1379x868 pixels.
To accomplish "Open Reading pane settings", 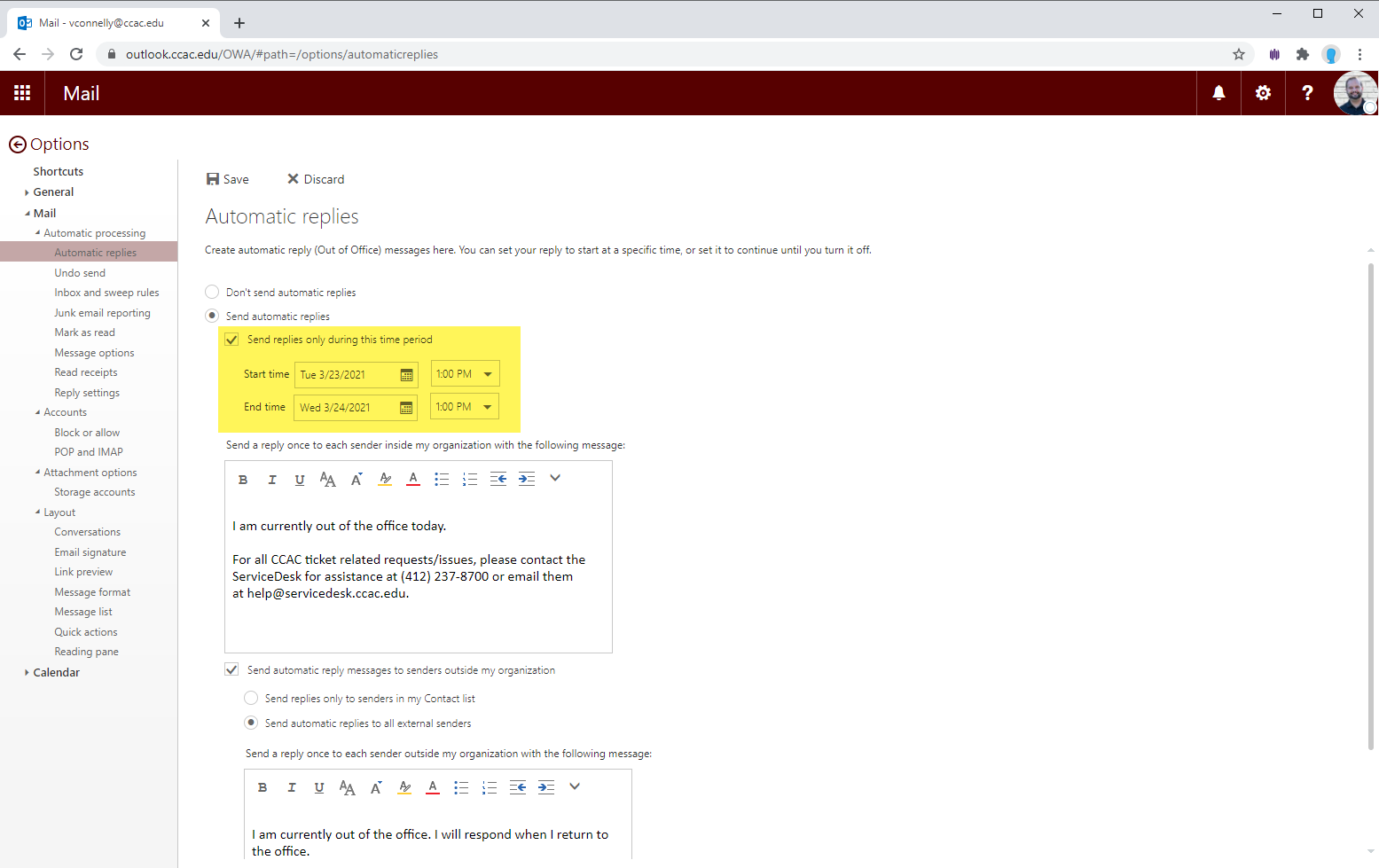I will (x=86, y=652).
